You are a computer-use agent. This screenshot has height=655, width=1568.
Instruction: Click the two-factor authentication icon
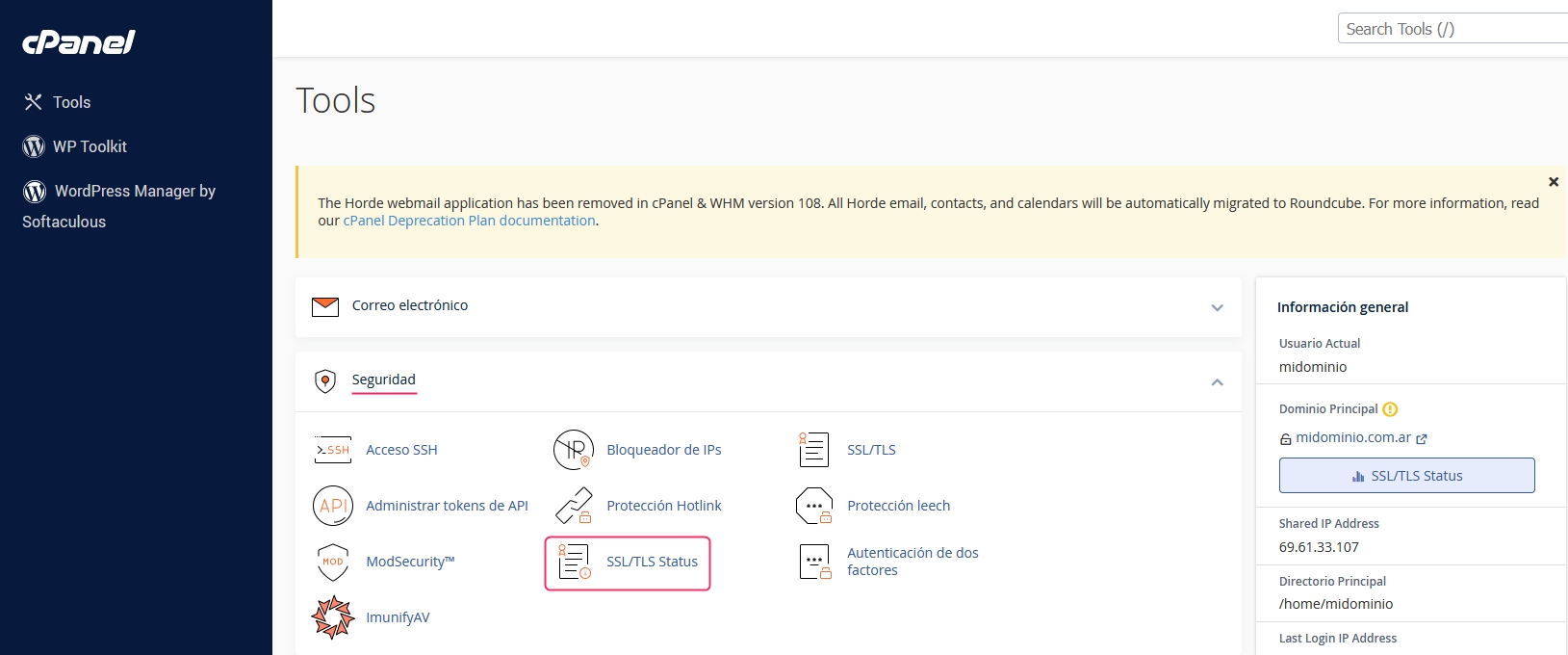(813, 562)
